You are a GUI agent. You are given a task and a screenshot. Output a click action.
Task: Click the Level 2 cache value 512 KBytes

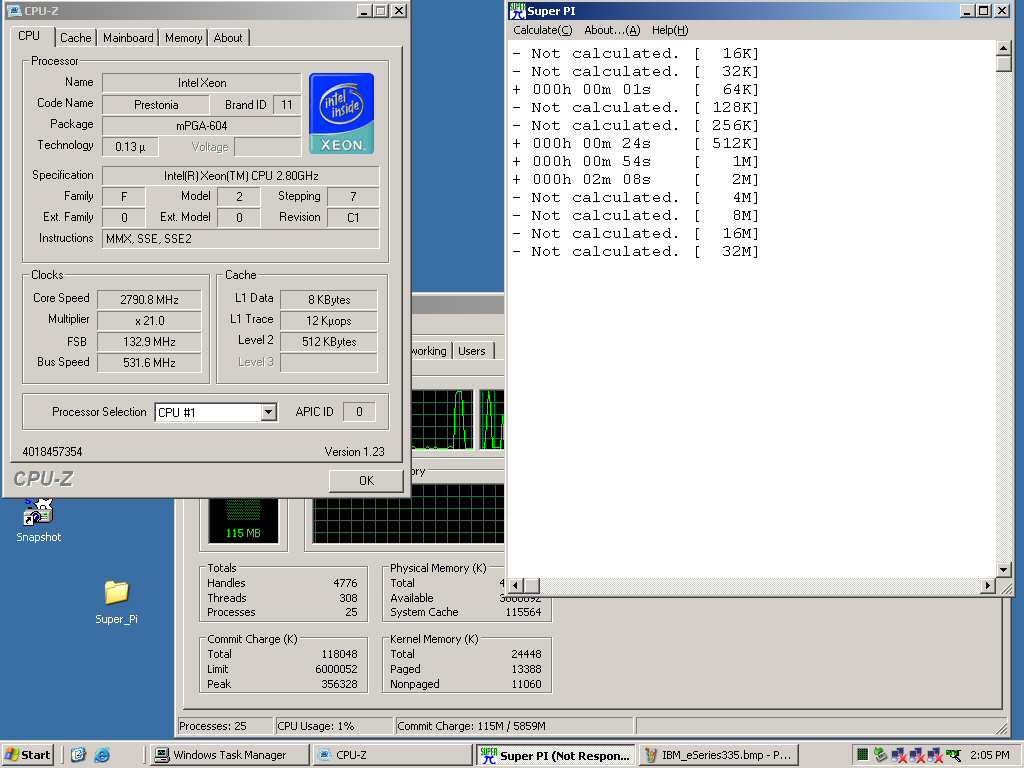pos(329,342)
